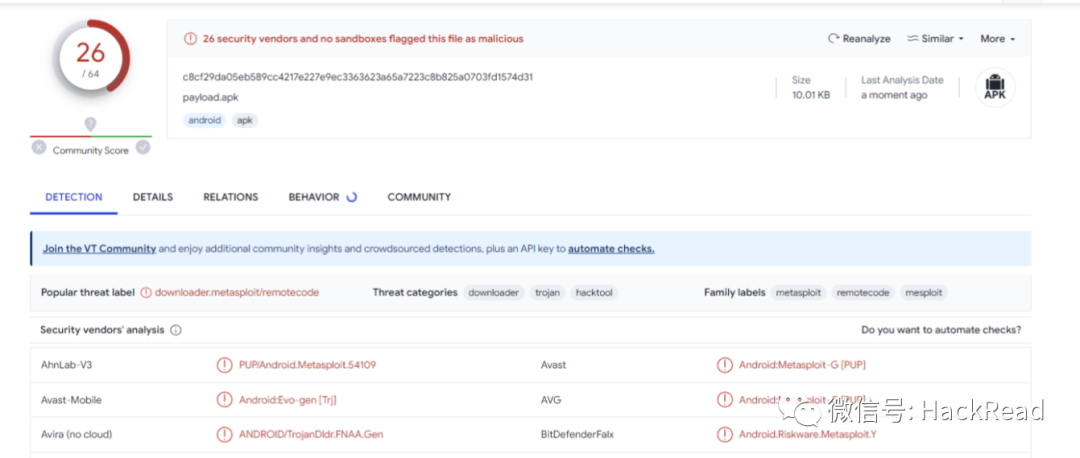Click alert icon in Avast row
Viewport: 1080px width, 458px height.
point(725,365)
